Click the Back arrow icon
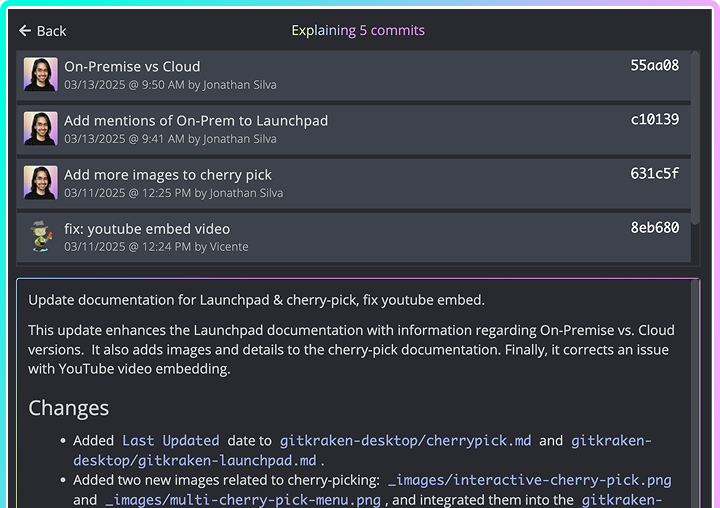Image resolution: width=720 pixels, height=508 pixels. [x=25, y=31]
